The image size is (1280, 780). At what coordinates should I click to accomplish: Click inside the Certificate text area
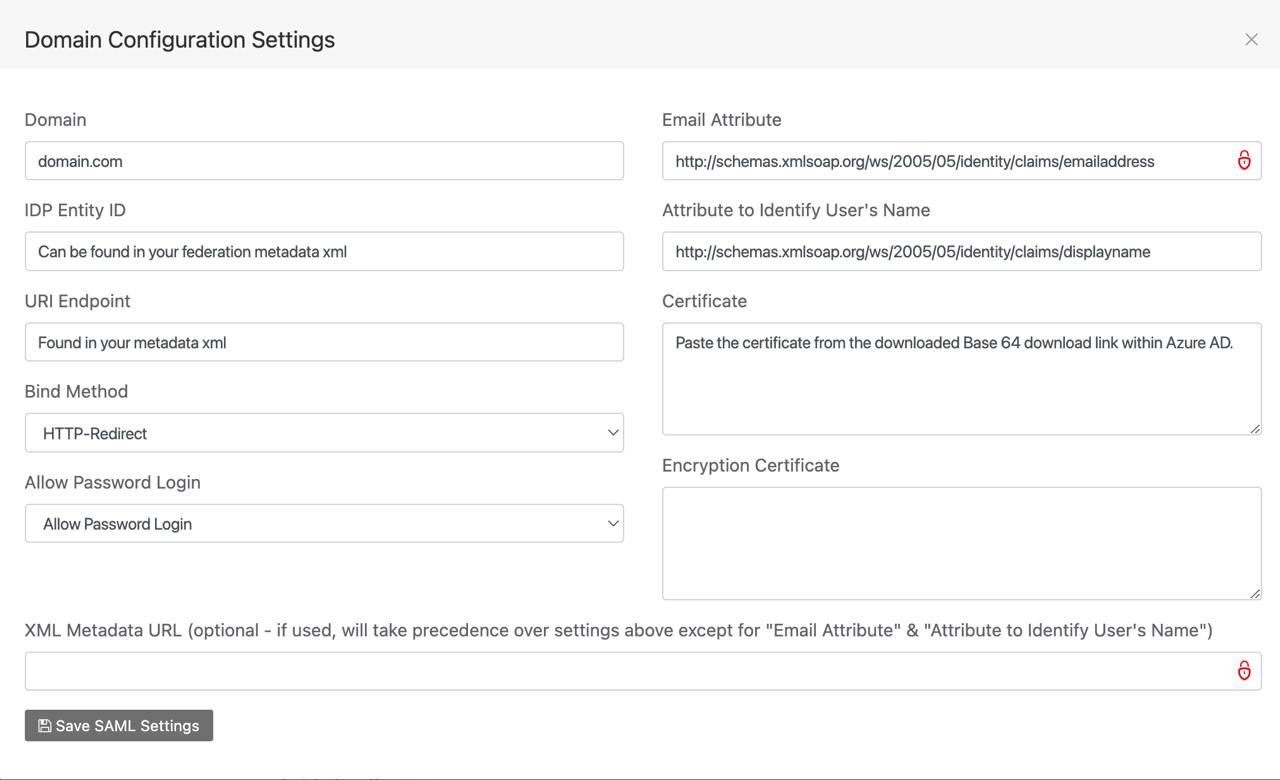click(x=961, y=378)
